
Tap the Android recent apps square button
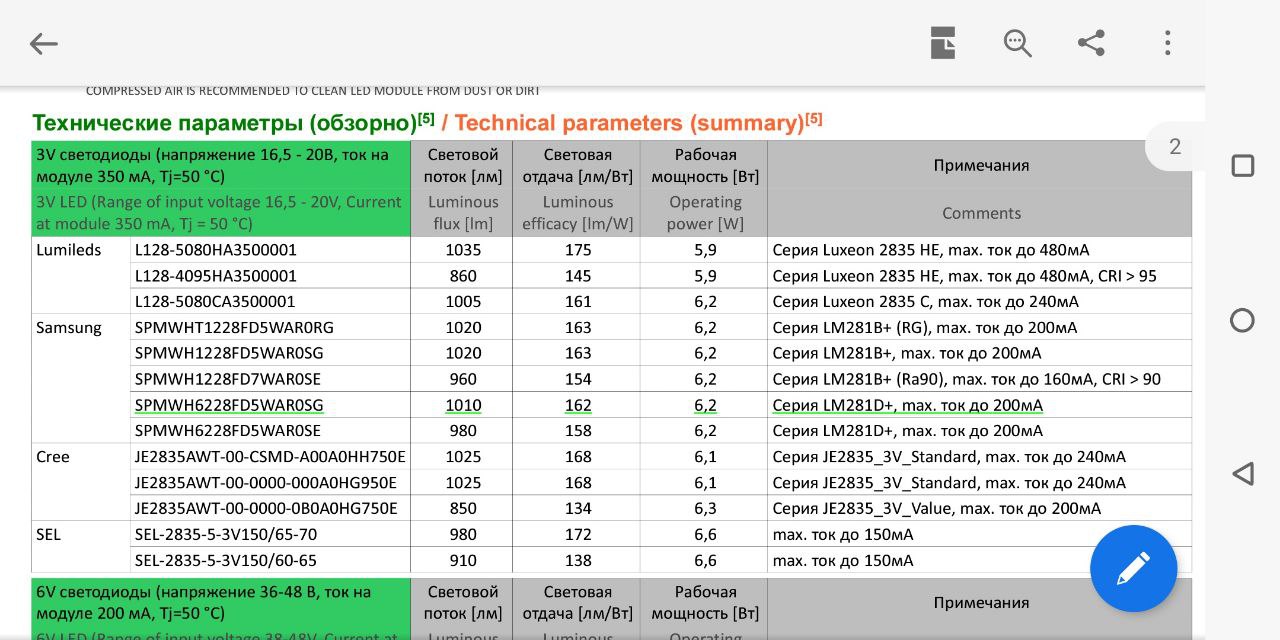coord(1242,166)
